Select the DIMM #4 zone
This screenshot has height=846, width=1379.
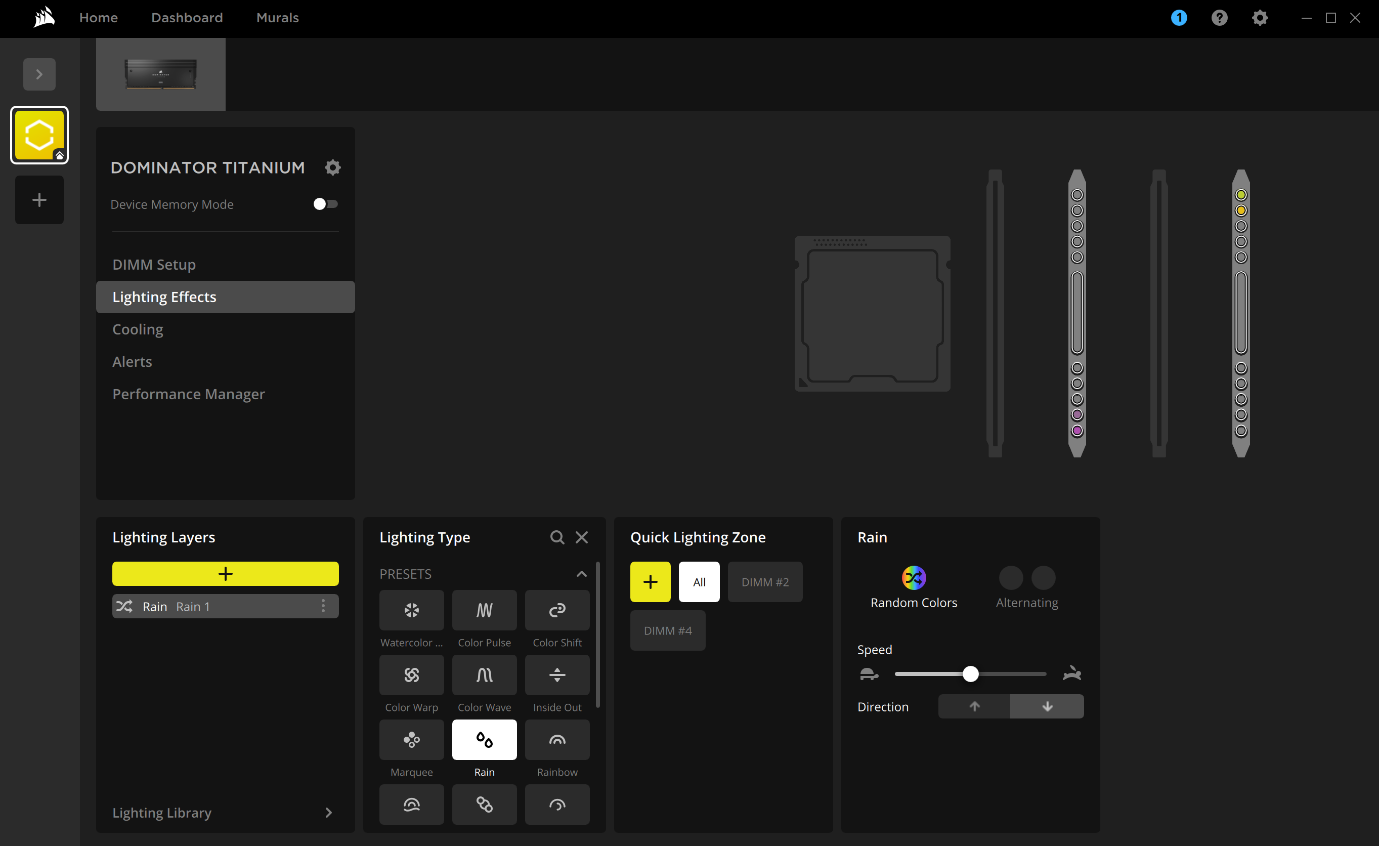coord(667,631)
